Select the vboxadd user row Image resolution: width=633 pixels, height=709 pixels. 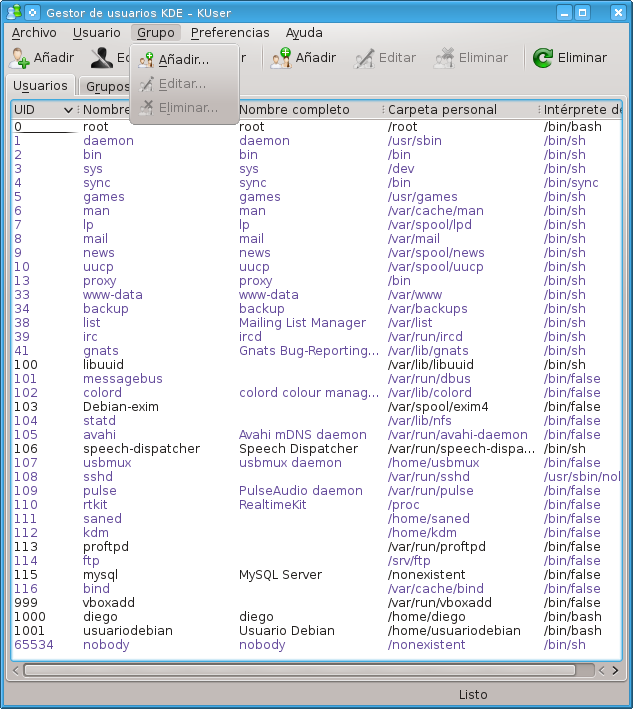click(316, 603)
